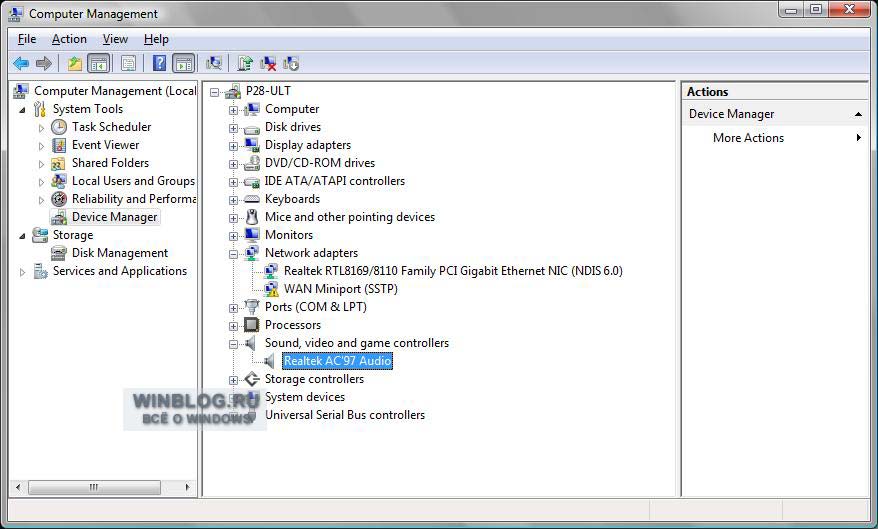Click the Up One Level folder icon

pyautogui.click(x=74, y=63)
